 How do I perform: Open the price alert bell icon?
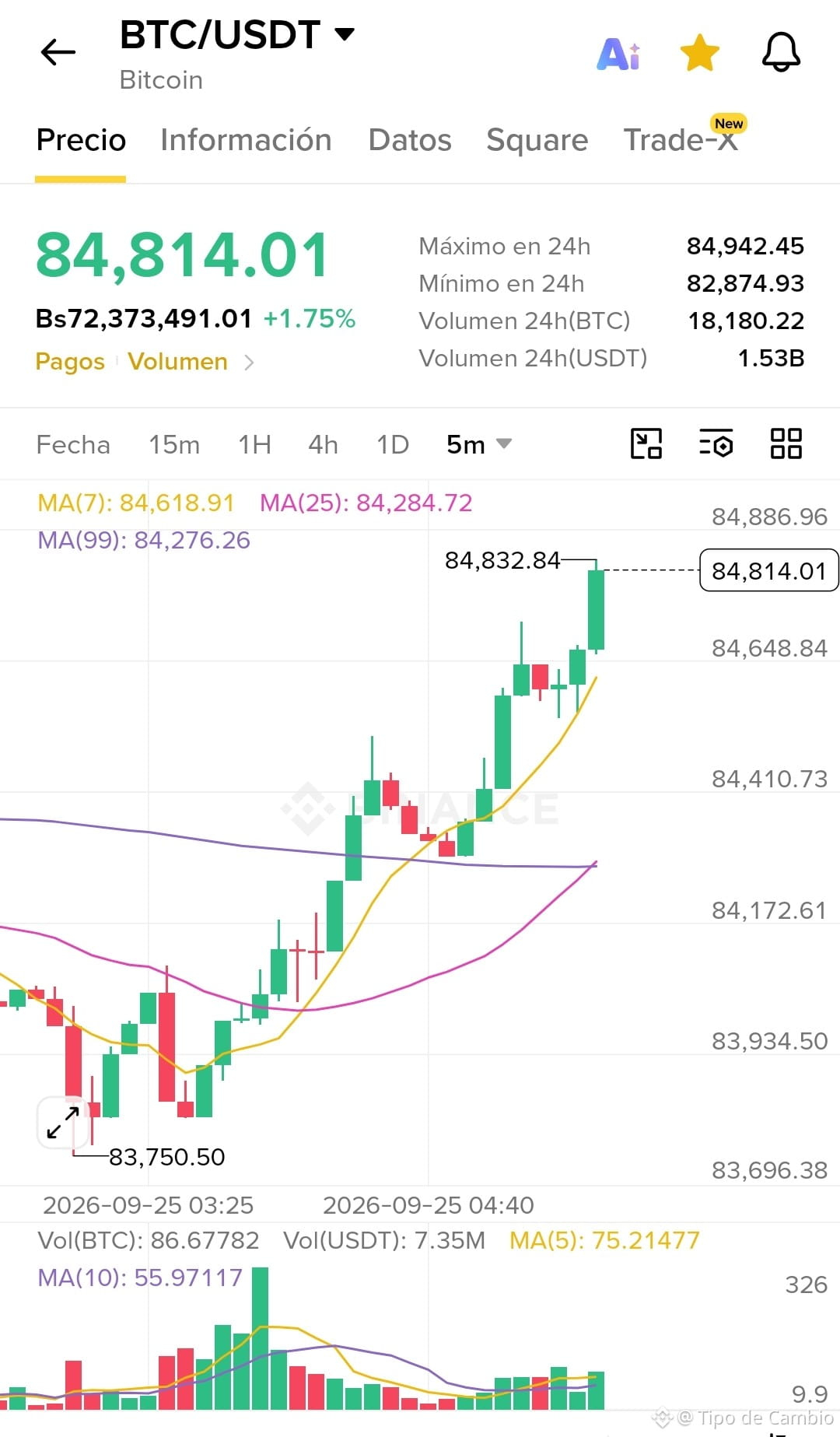click(x=781, y=52)
